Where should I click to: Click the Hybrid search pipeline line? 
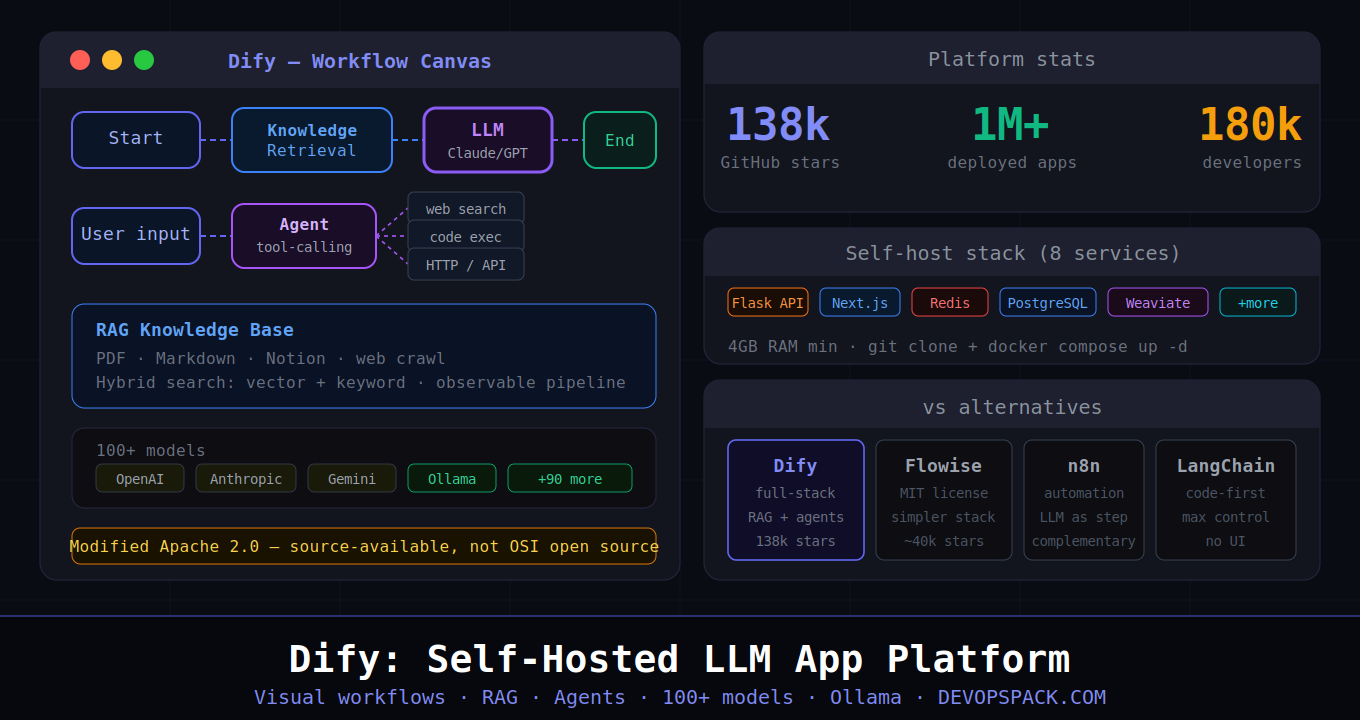point(361,382)
